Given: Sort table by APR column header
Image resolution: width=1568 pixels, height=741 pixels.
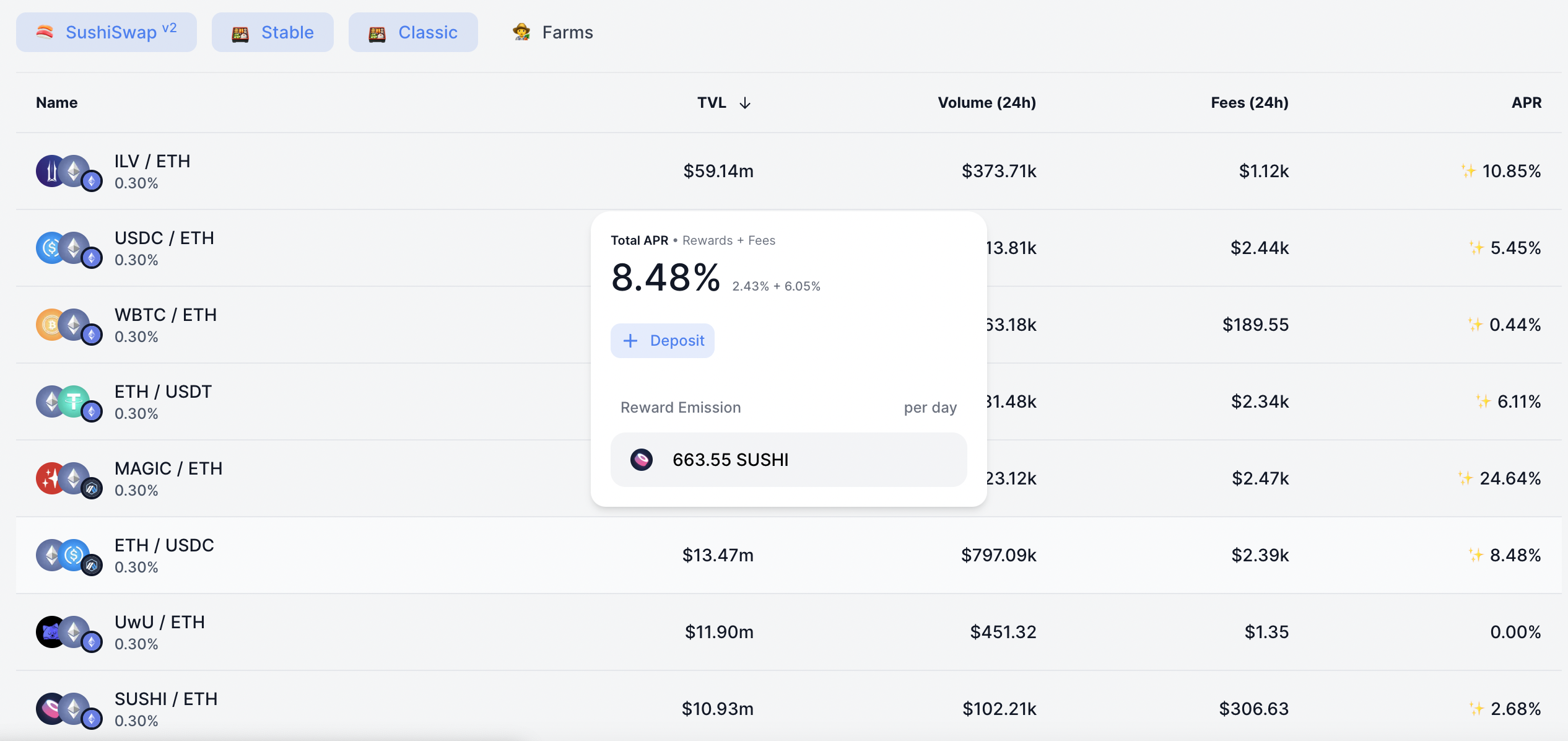Looking at the screenshot, I should coord(1527,103).
